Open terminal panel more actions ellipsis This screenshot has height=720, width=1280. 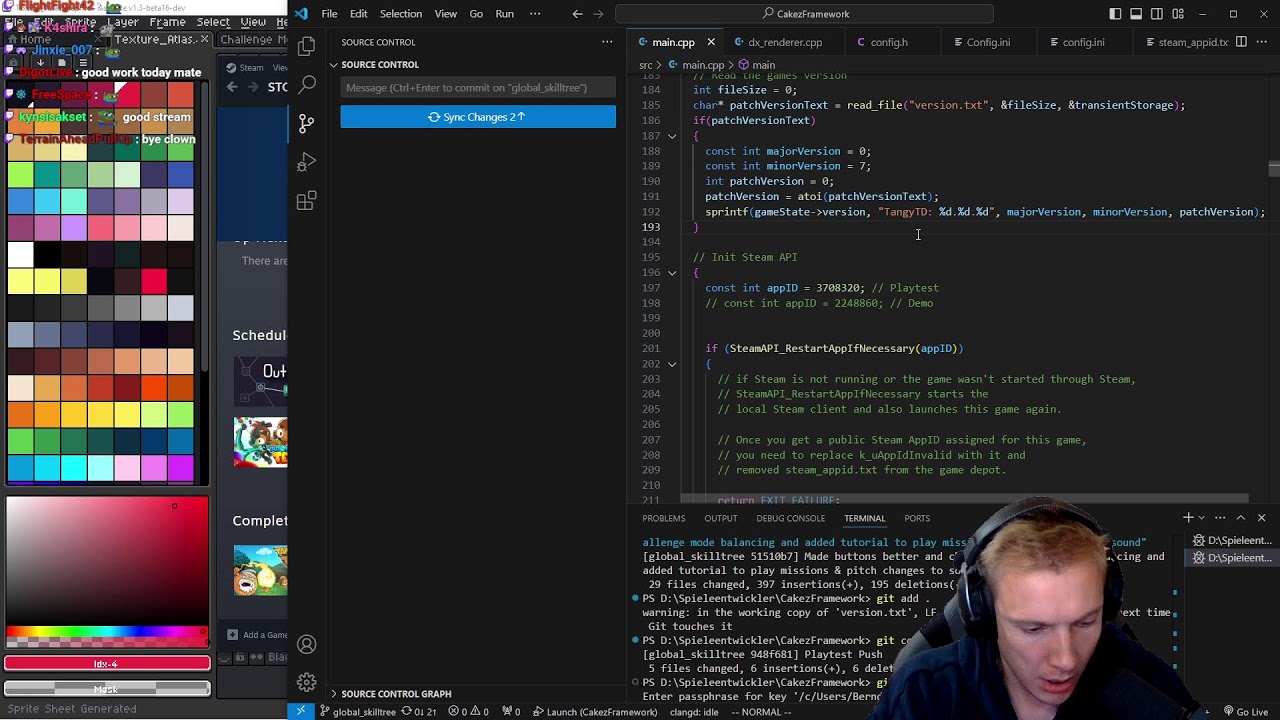click(1220, 518)
